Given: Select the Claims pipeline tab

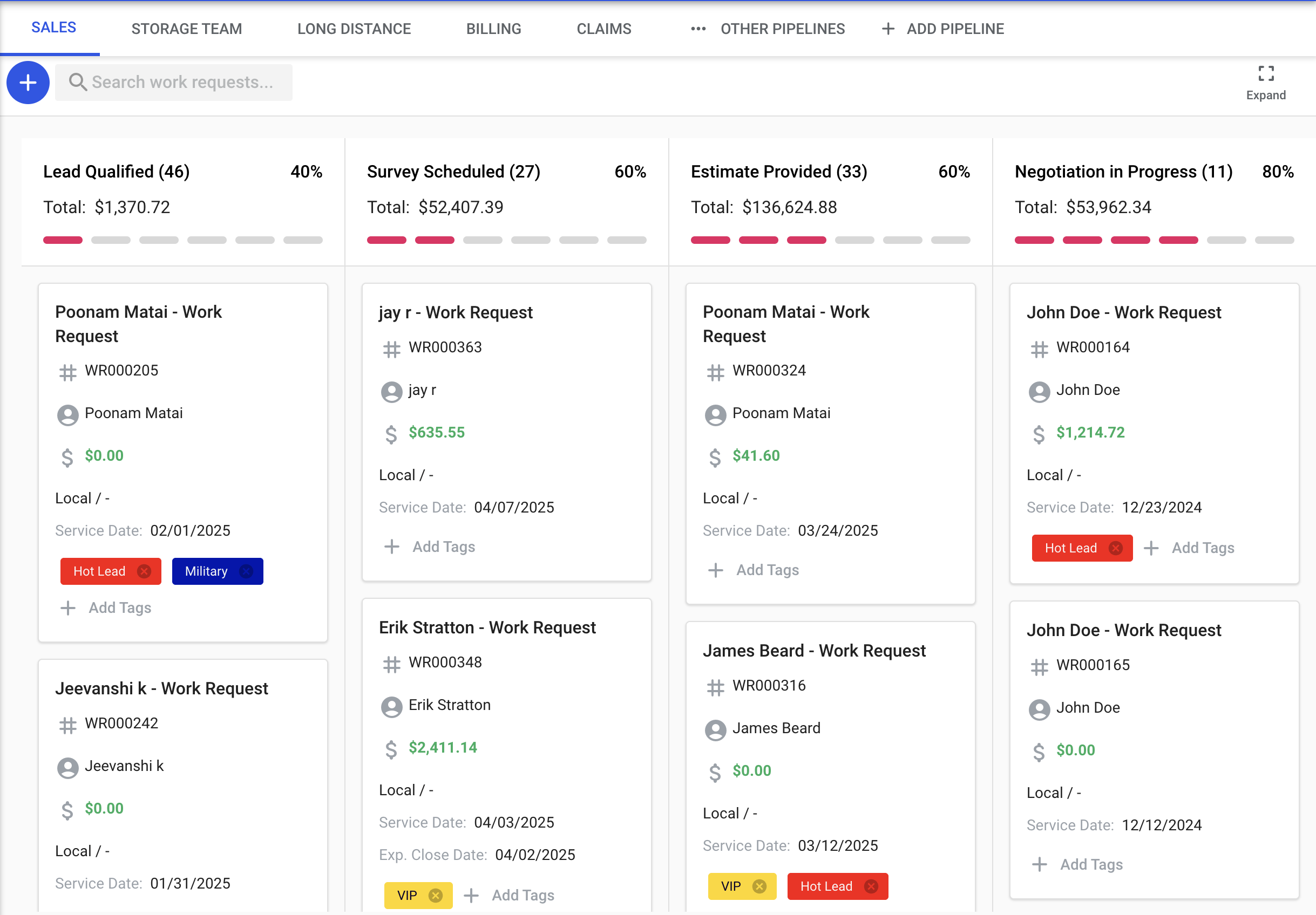Looking at the screenshot, I should pos(603,29).
